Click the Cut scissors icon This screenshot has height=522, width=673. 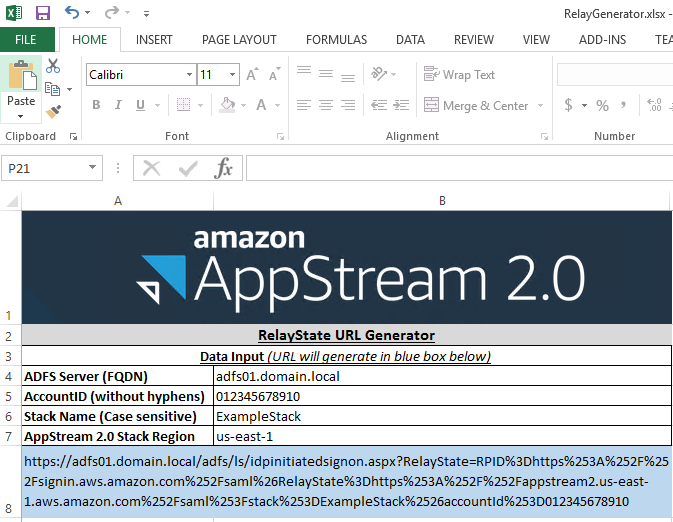point(53,66)
